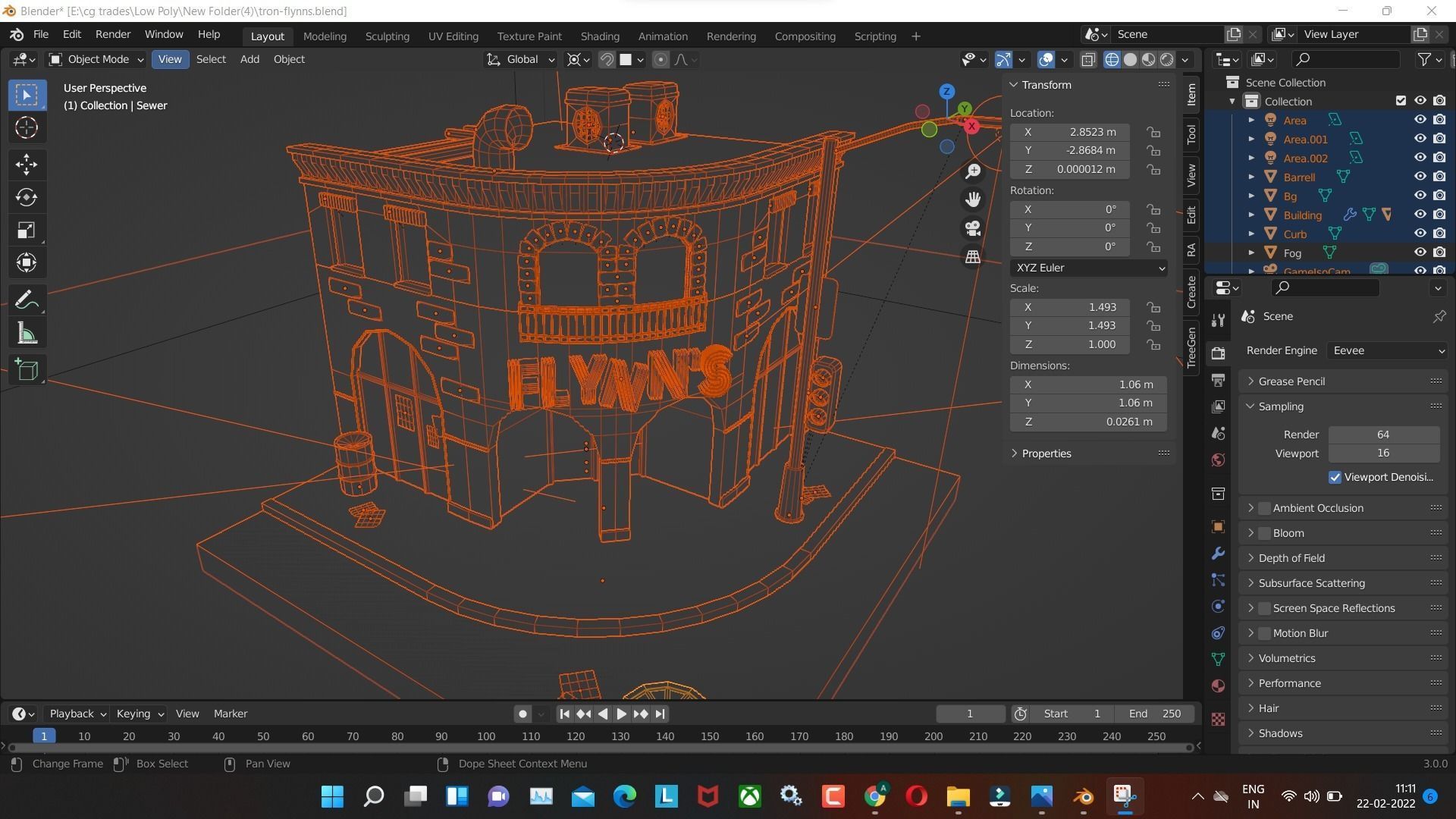Select the Transform tool
Image resolution: width=1456 pixels, height=819 pixels.
27,263
